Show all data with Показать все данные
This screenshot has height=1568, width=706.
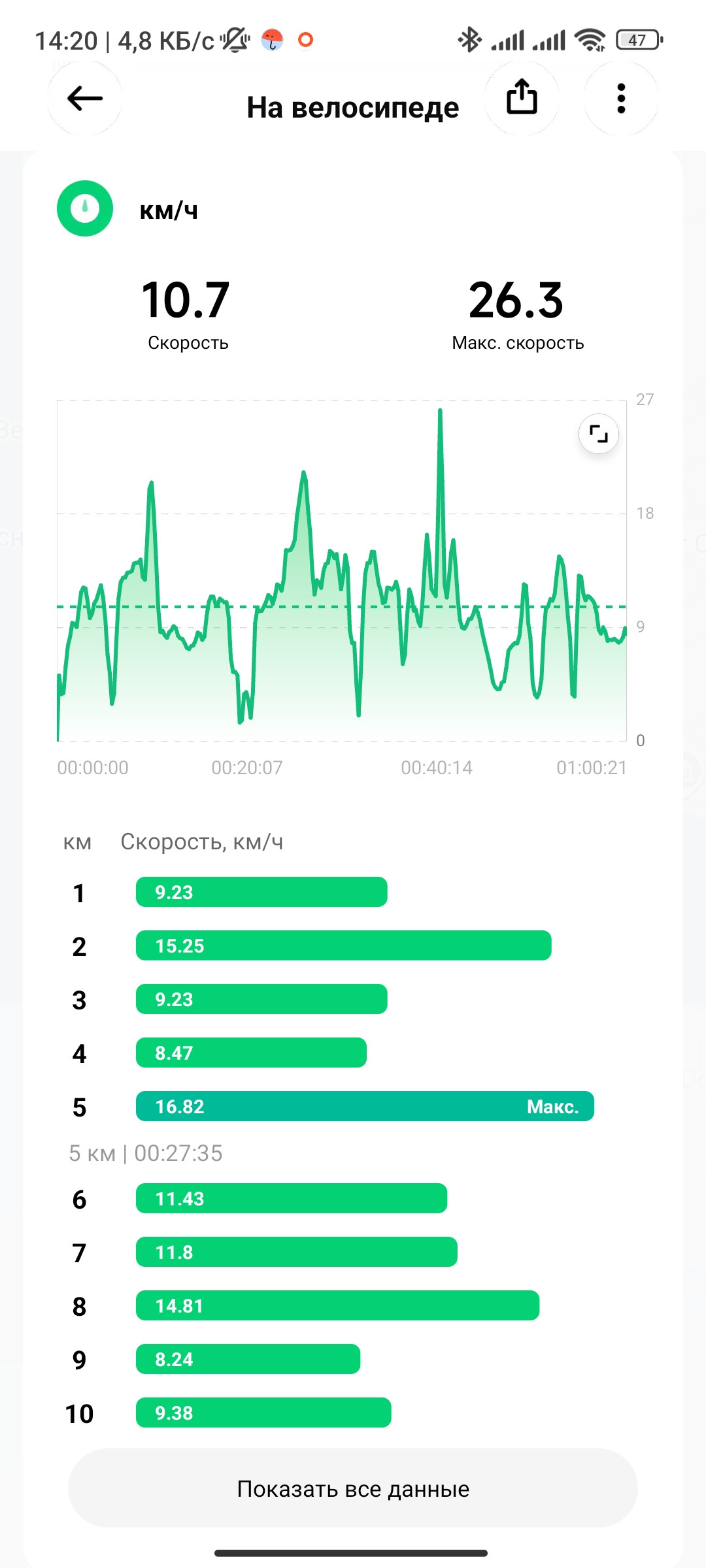pos(353,1488)
